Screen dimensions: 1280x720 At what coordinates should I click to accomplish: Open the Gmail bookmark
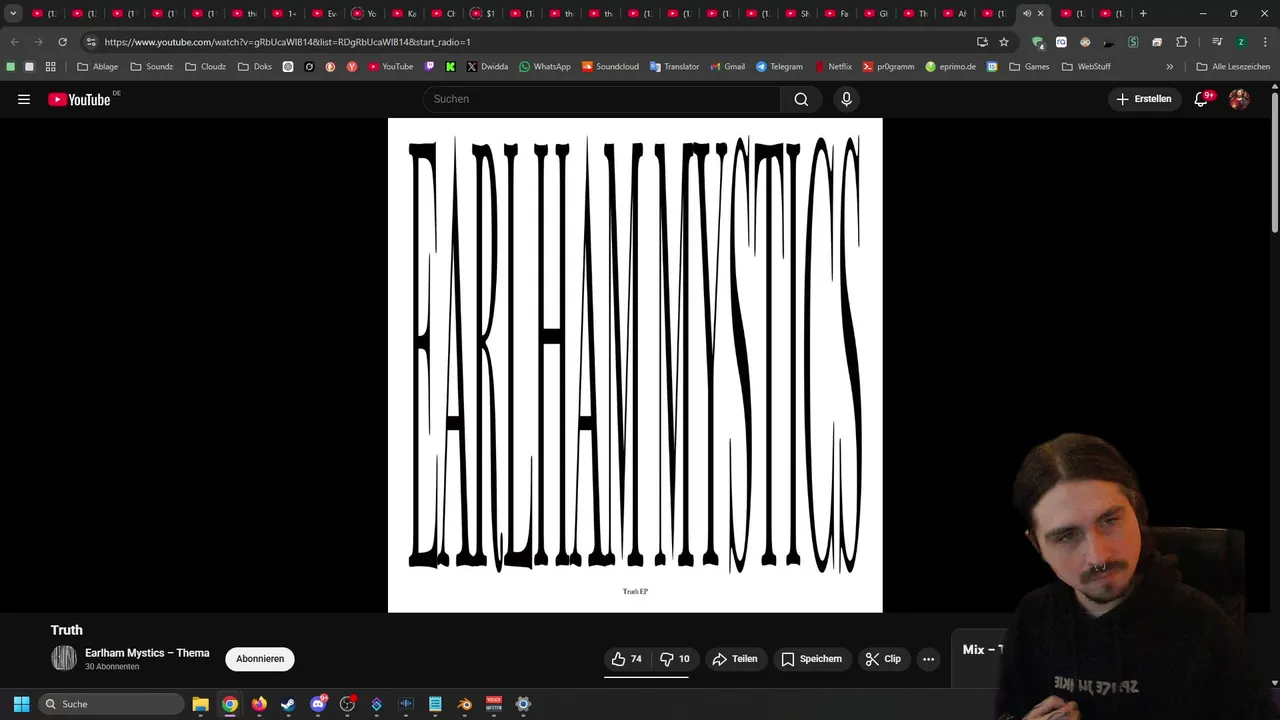(727, 67)
